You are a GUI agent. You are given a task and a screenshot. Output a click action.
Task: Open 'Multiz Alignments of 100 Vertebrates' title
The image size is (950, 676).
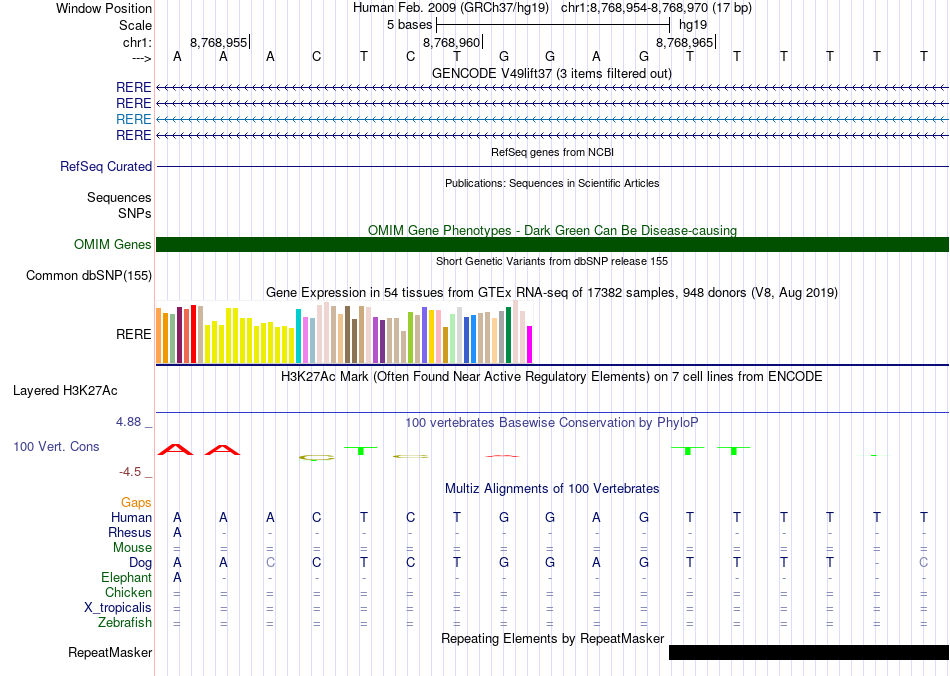pyautogui.click(x=552, y=488)
